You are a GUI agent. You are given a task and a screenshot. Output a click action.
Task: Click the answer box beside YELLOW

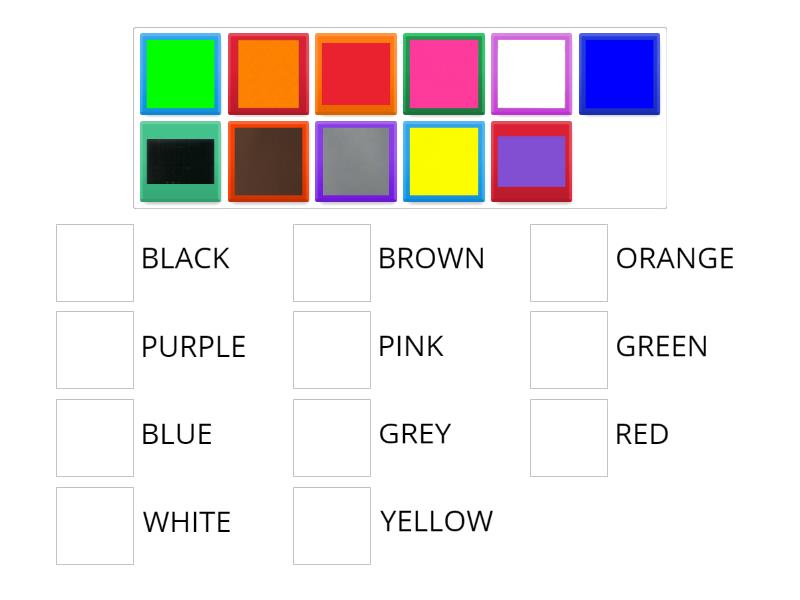[x=331, y=523]
